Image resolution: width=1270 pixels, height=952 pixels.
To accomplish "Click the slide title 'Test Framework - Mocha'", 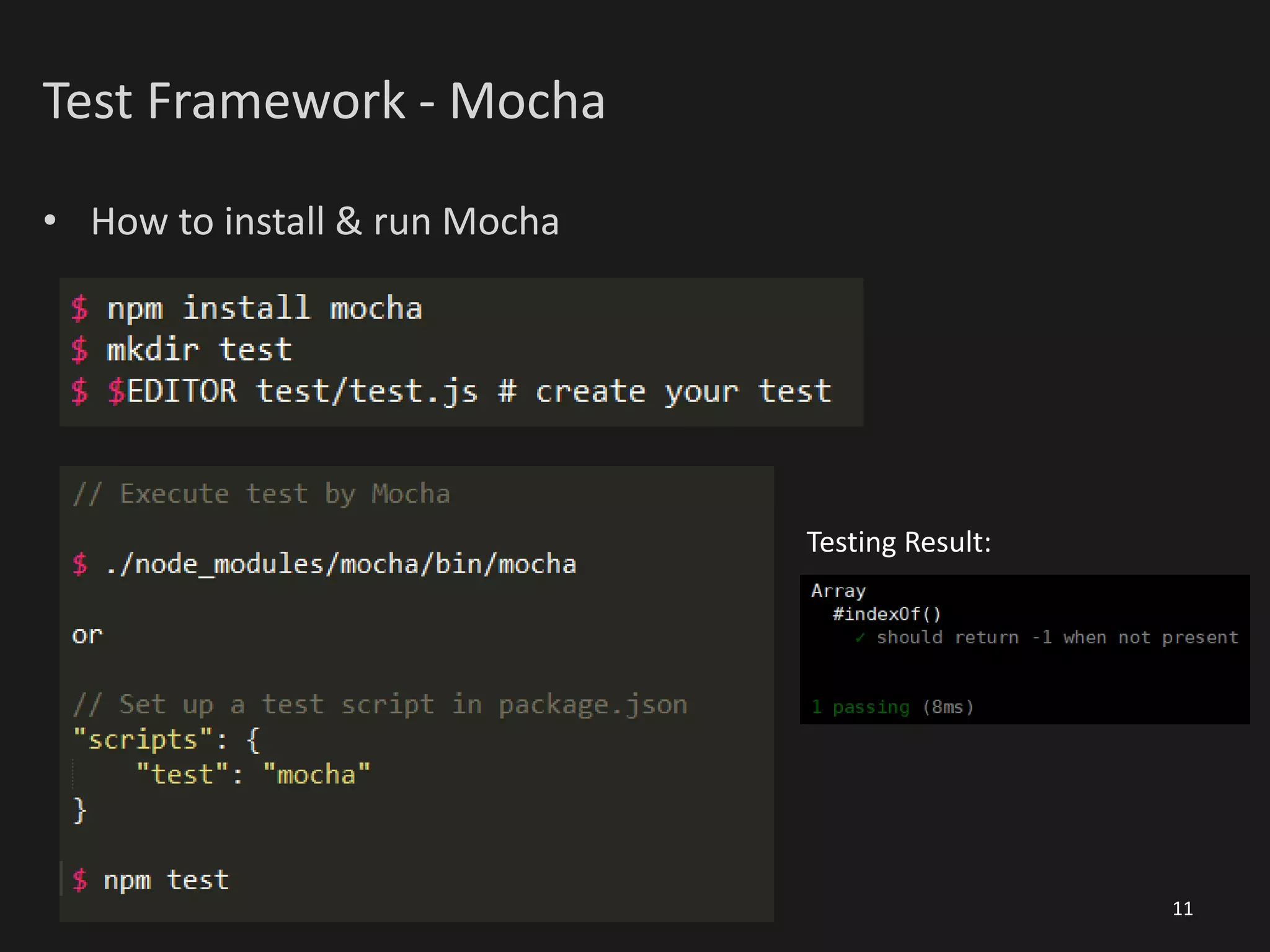I will tap(324, 101).
